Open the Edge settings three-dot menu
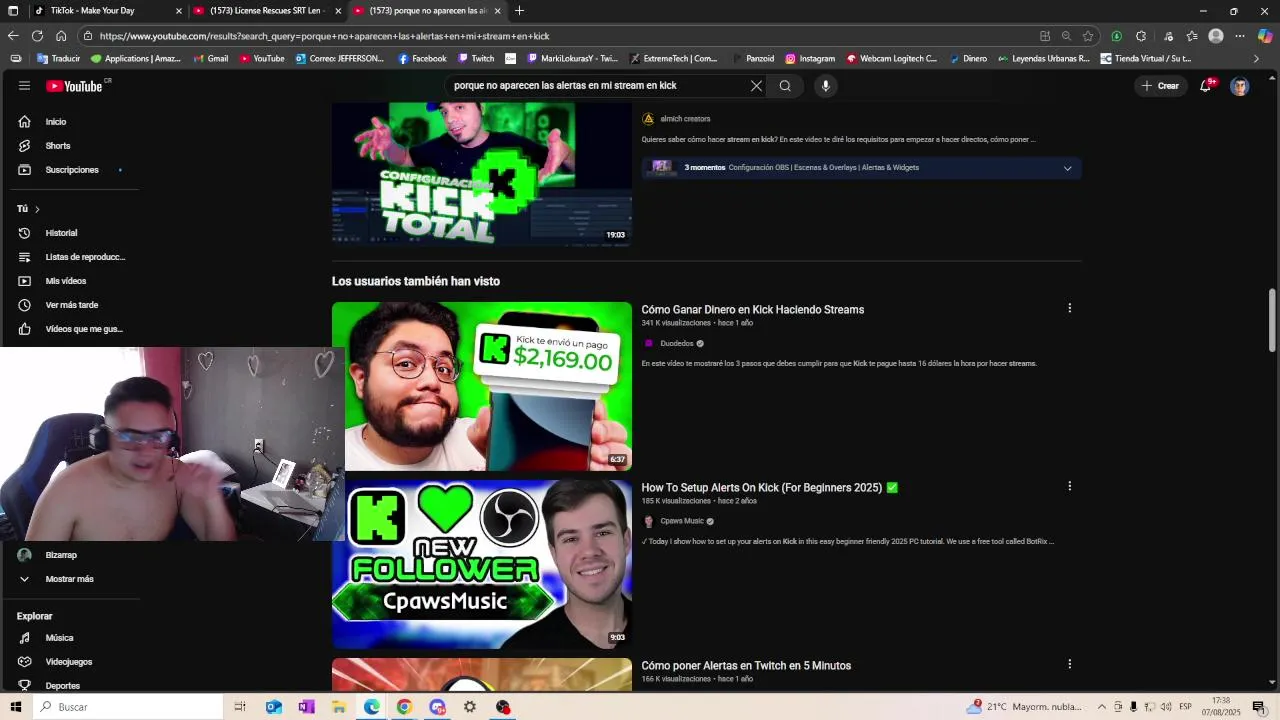Viewport: 1280px width, 720px height. [1240, 36]
